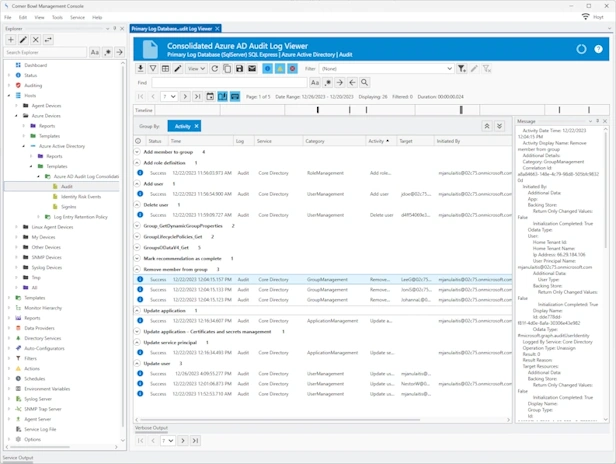Toggle information severity filter button
This screenshot has width=616, height=464.
click(x=268, y=68)
